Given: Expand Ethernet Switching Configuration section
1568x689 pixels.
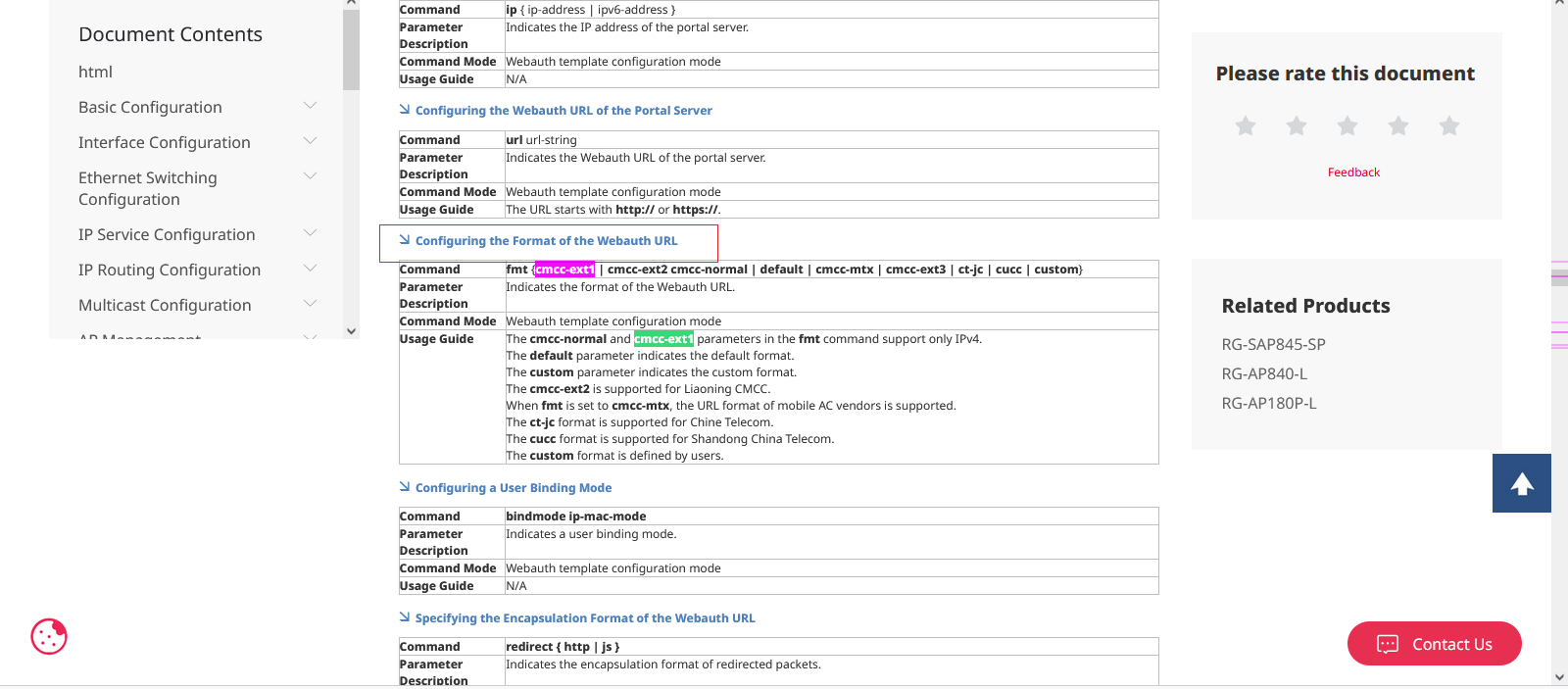Looking at the screenshot, I should 311,176.
